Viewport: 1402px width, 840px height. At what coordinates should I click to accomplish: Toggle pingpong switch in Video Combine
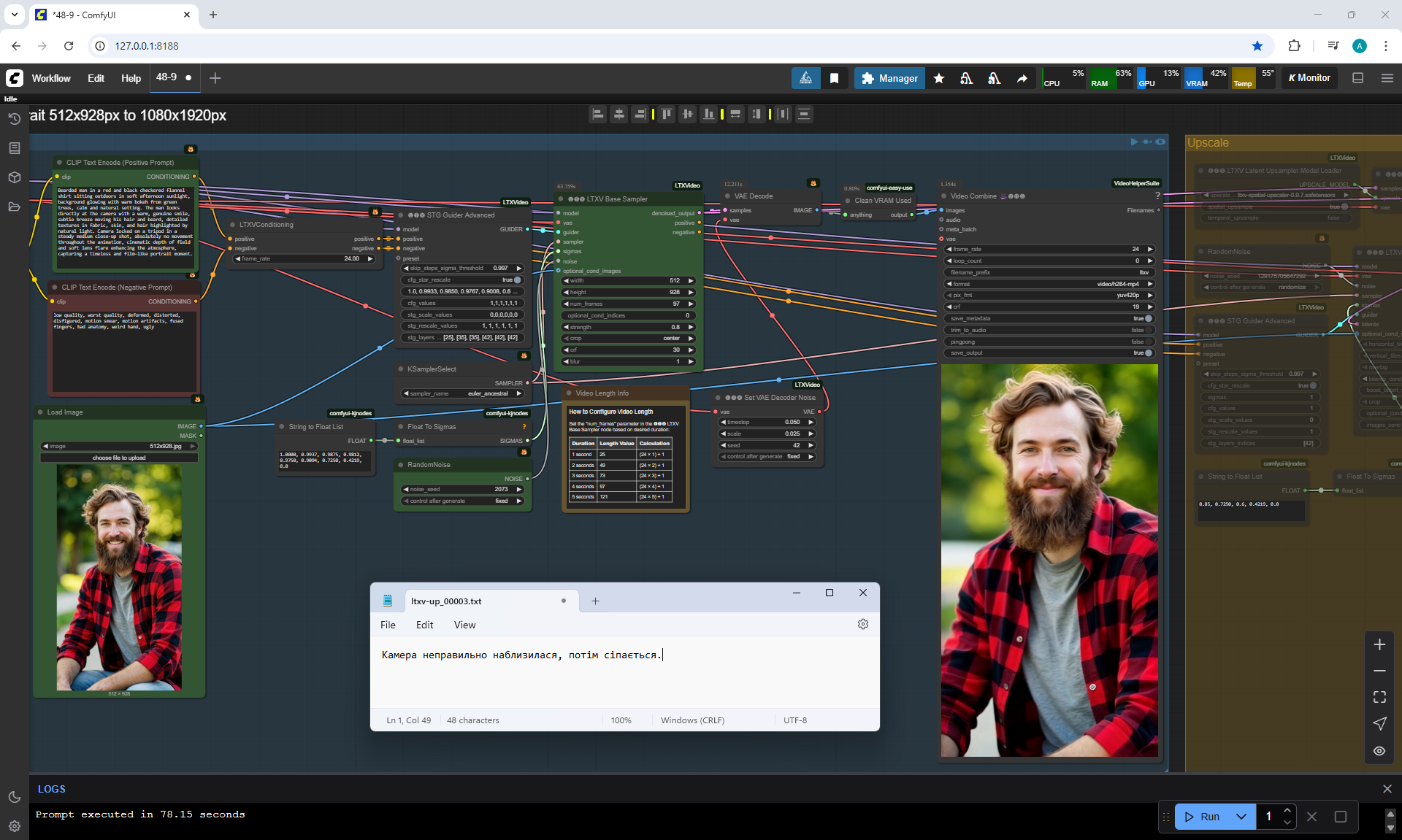[x=1148, y=342]
